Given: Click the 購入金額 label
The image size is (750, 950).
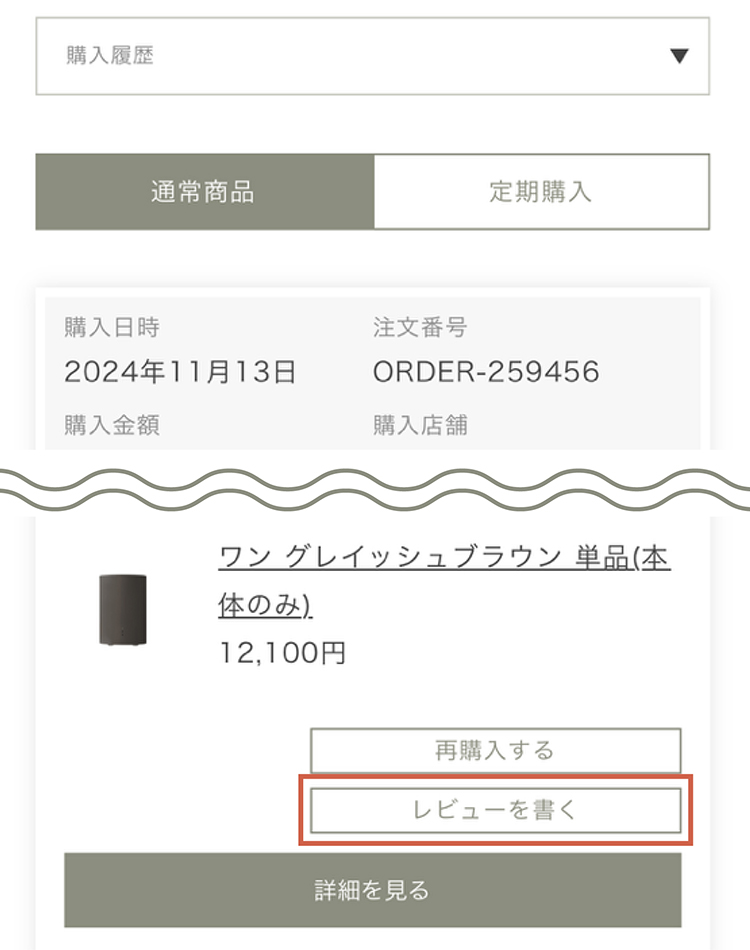Looking at the screenshot, I should pos(112,425).
